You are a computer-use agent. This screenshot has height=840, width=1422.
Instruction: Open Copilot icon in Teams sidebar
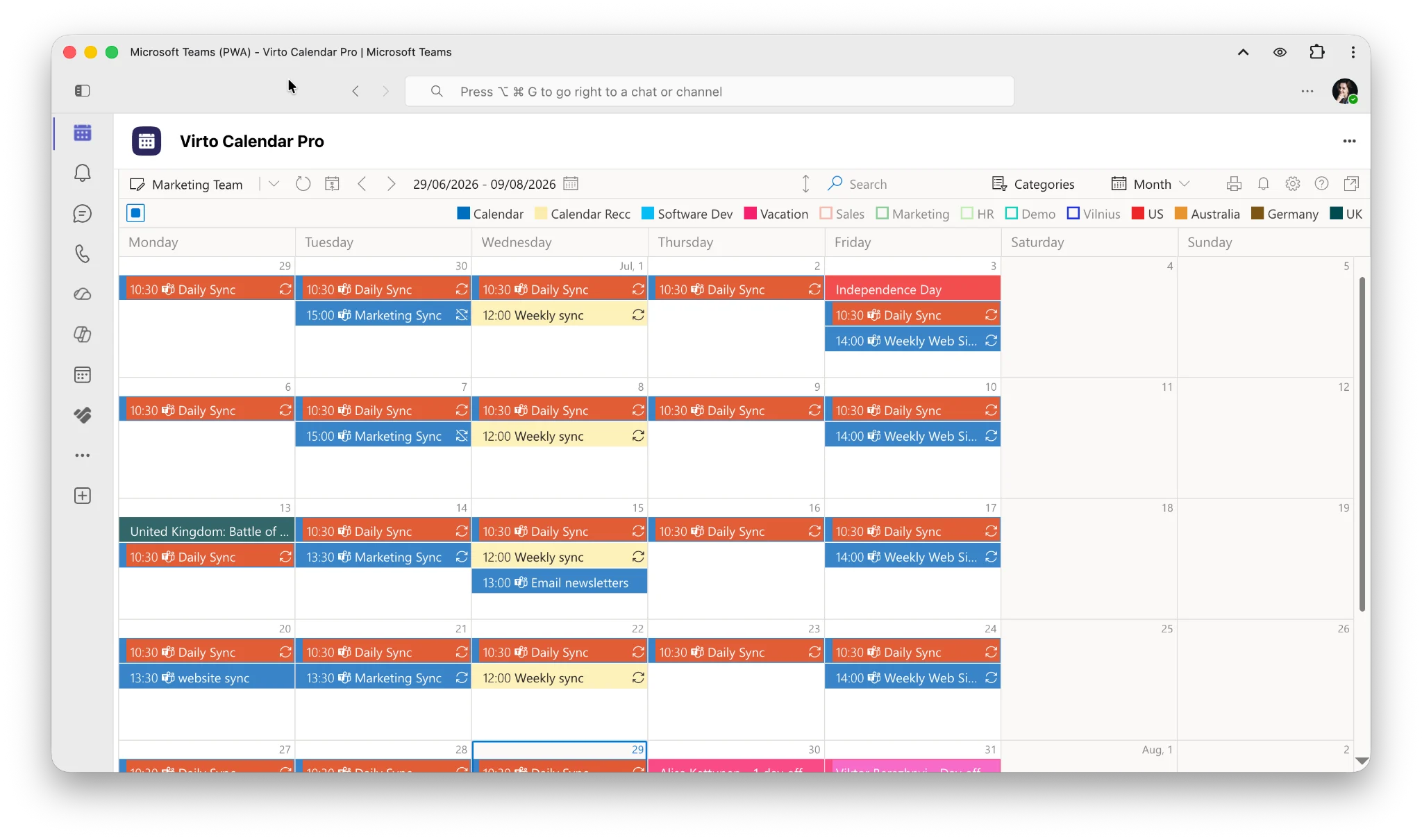(83, 334)
